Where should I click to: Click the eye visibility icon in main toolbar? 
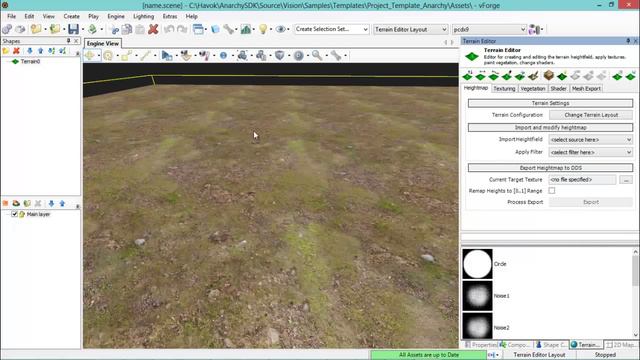point(280,29)
